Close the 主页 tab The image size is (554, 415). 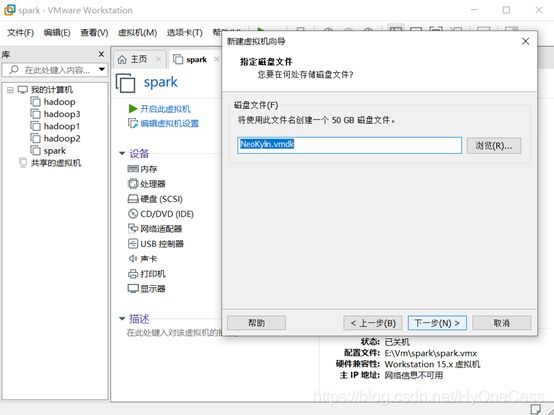point(159,59)
